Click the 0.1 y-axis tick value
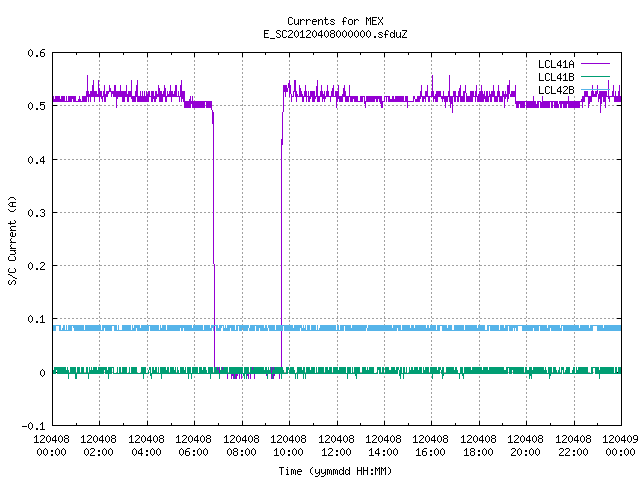Screen dimensions: 640x480 [x=36, y=319]
